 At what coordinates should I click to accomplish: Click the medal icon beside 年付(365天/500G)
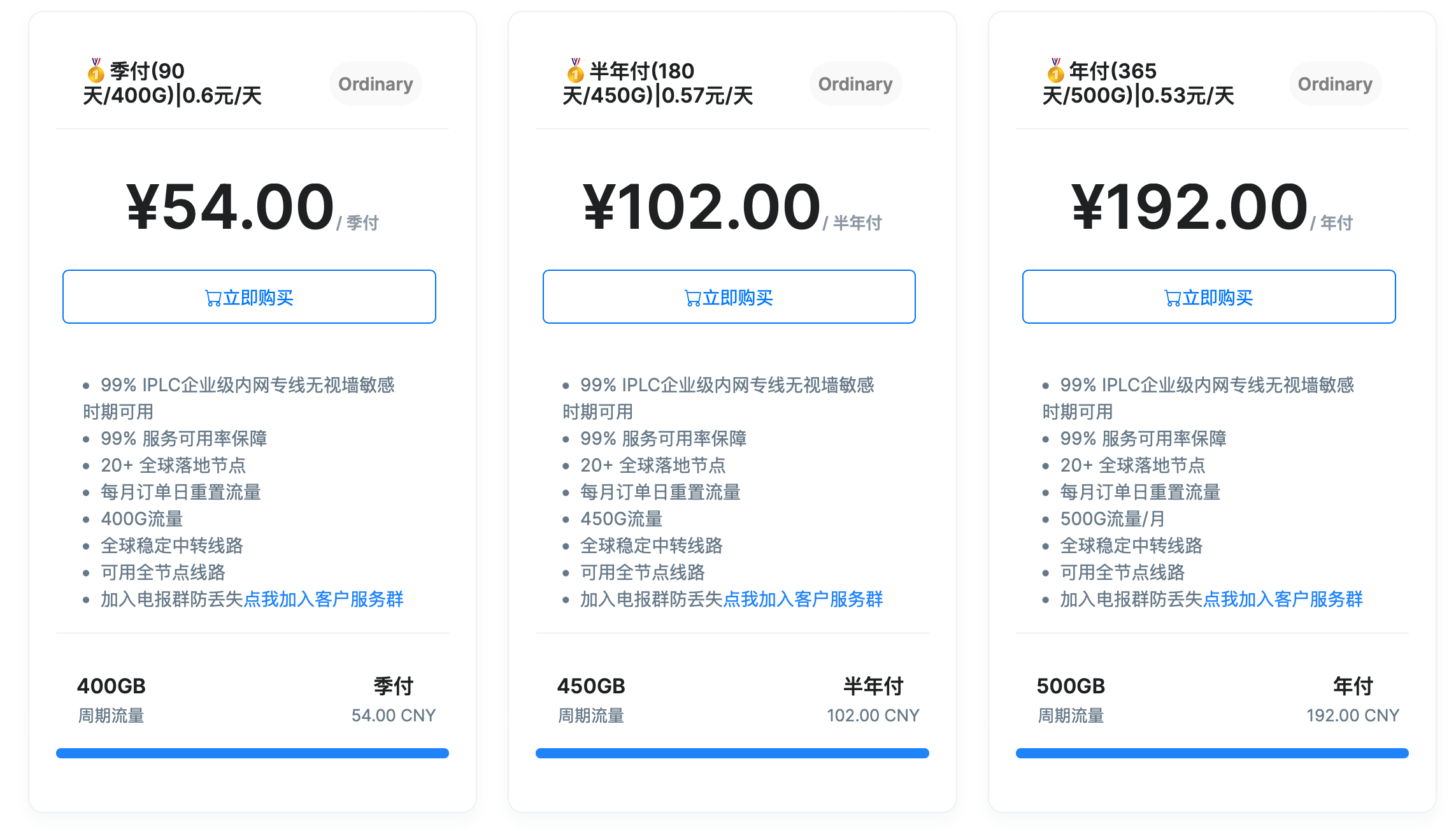tap(1055, 71)
